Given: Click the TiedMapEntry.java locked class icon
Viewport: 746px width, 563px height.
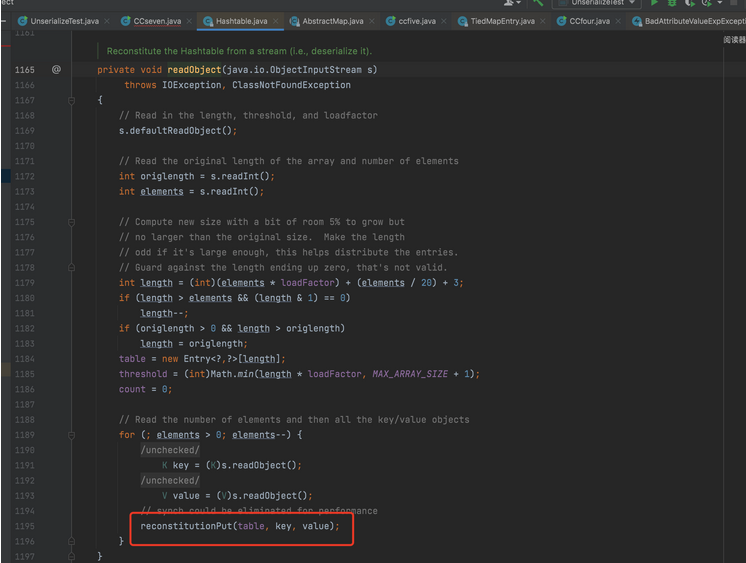Looking at the screenshot, I should point(462,21).
